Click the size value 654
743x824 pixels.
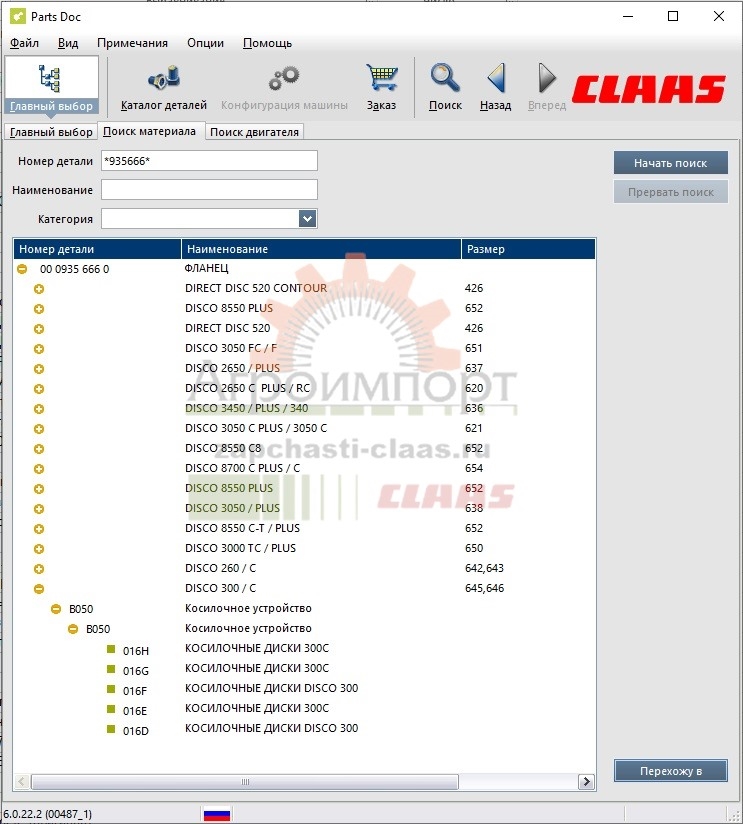pos(474,468)
